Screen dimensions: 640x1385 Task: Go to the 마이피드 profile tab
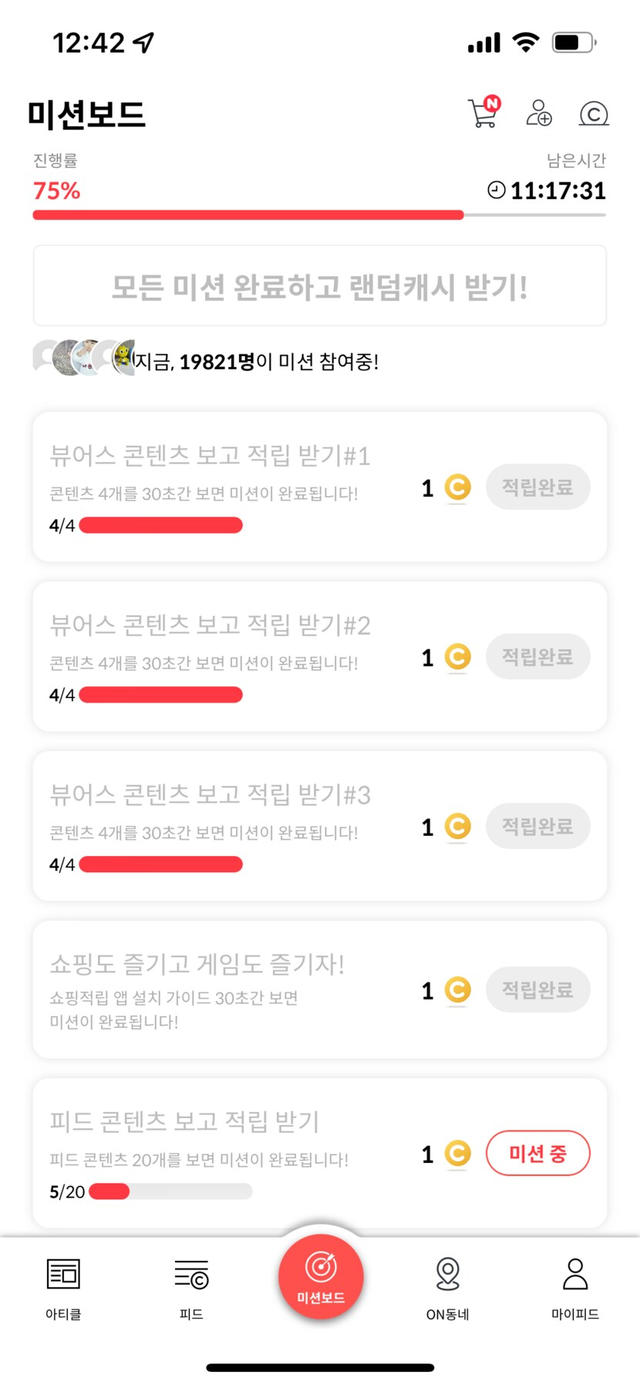click(575, 1287)
